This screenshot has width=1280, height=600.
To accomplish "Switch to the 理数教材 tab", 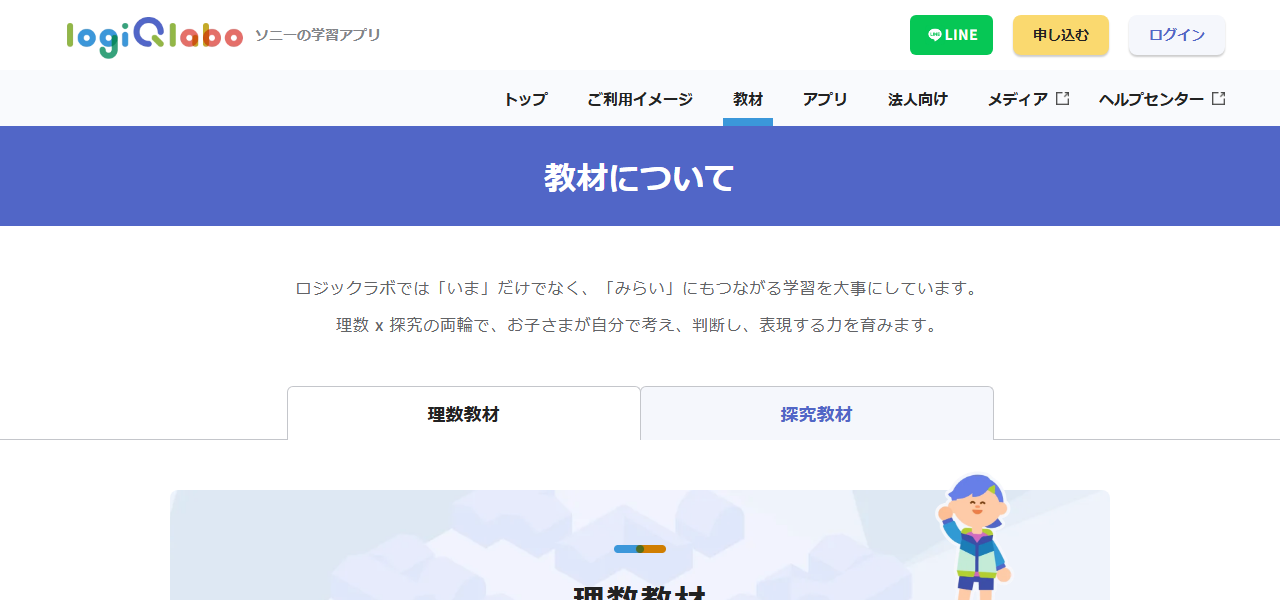I will [x=464, y=414].
